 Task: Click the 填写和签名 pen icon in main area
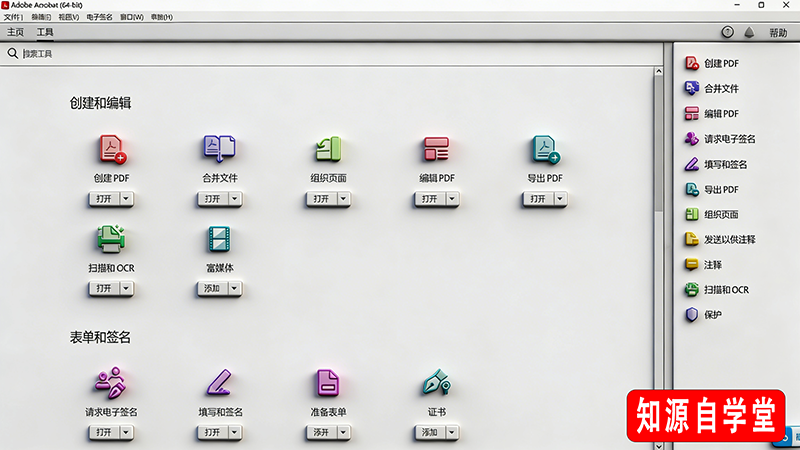click(219, 383)
